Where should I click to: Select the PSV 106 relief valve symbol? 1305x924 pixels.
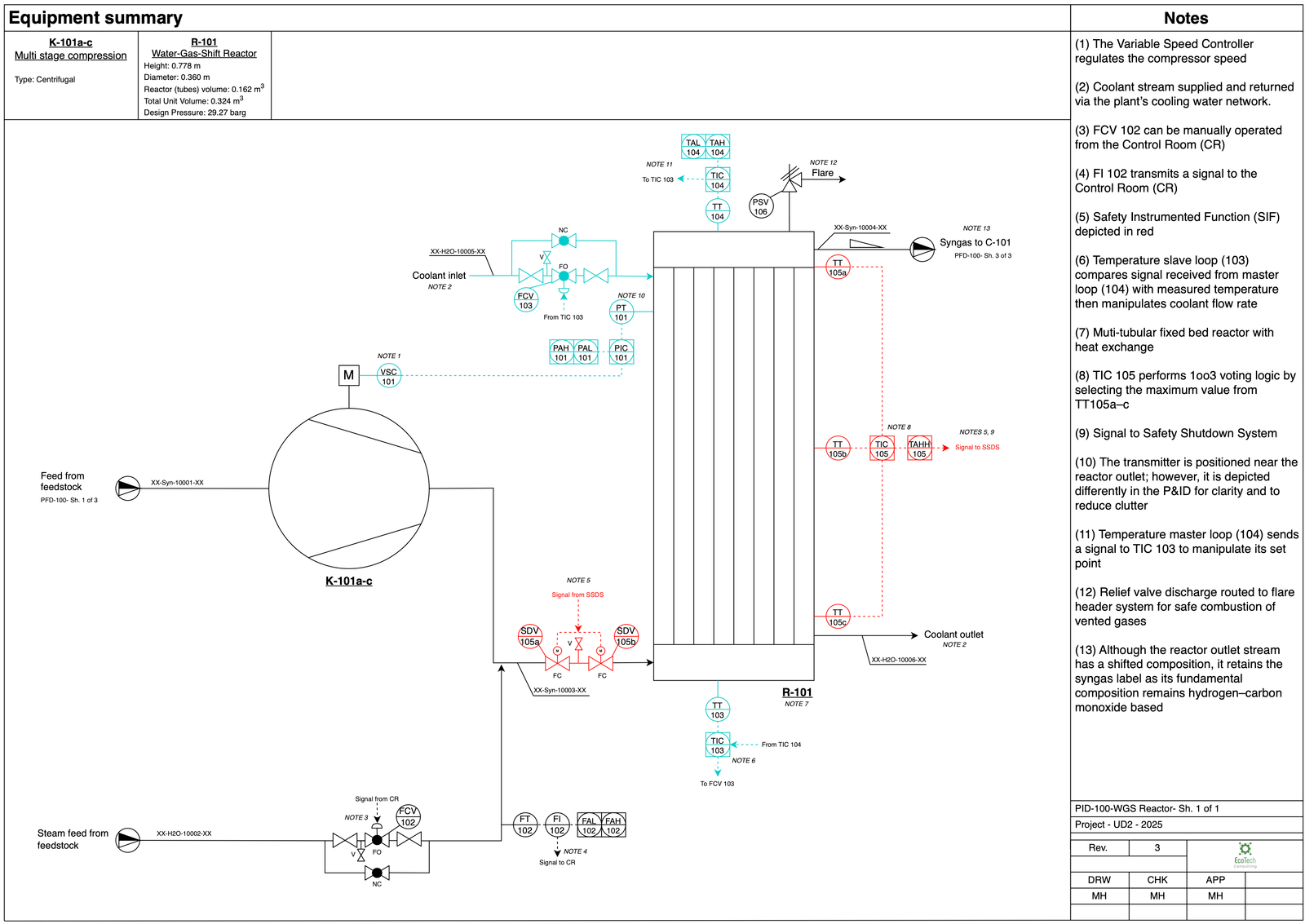click(x=760, y=206)
